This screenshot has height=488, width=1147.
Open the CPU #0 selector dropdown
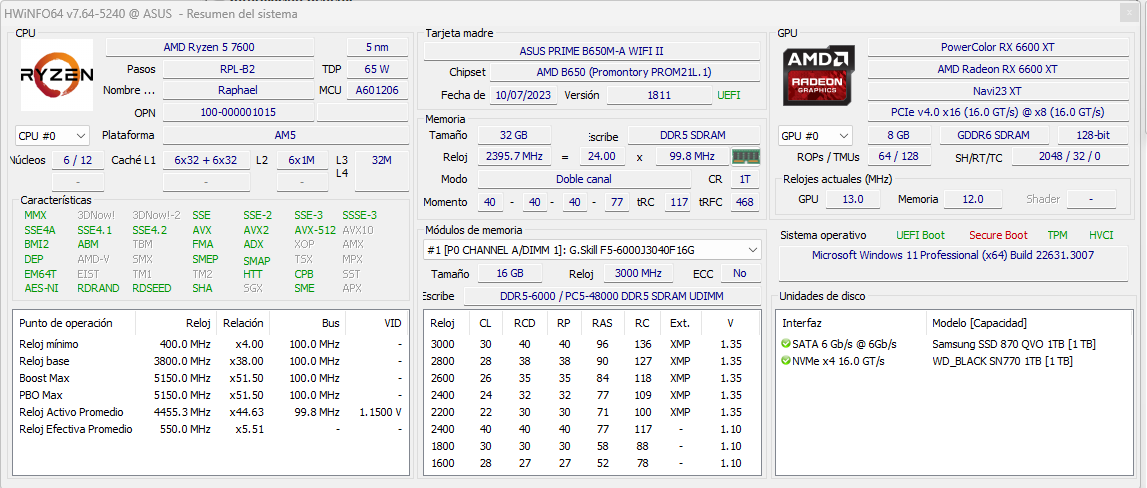click(52, 136)
